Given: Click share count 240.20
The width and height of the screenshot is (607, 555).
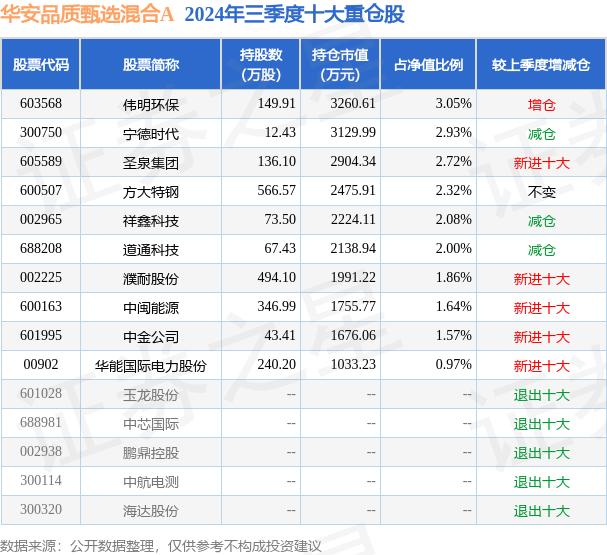Looking at the screenshot, I should 276,365.
